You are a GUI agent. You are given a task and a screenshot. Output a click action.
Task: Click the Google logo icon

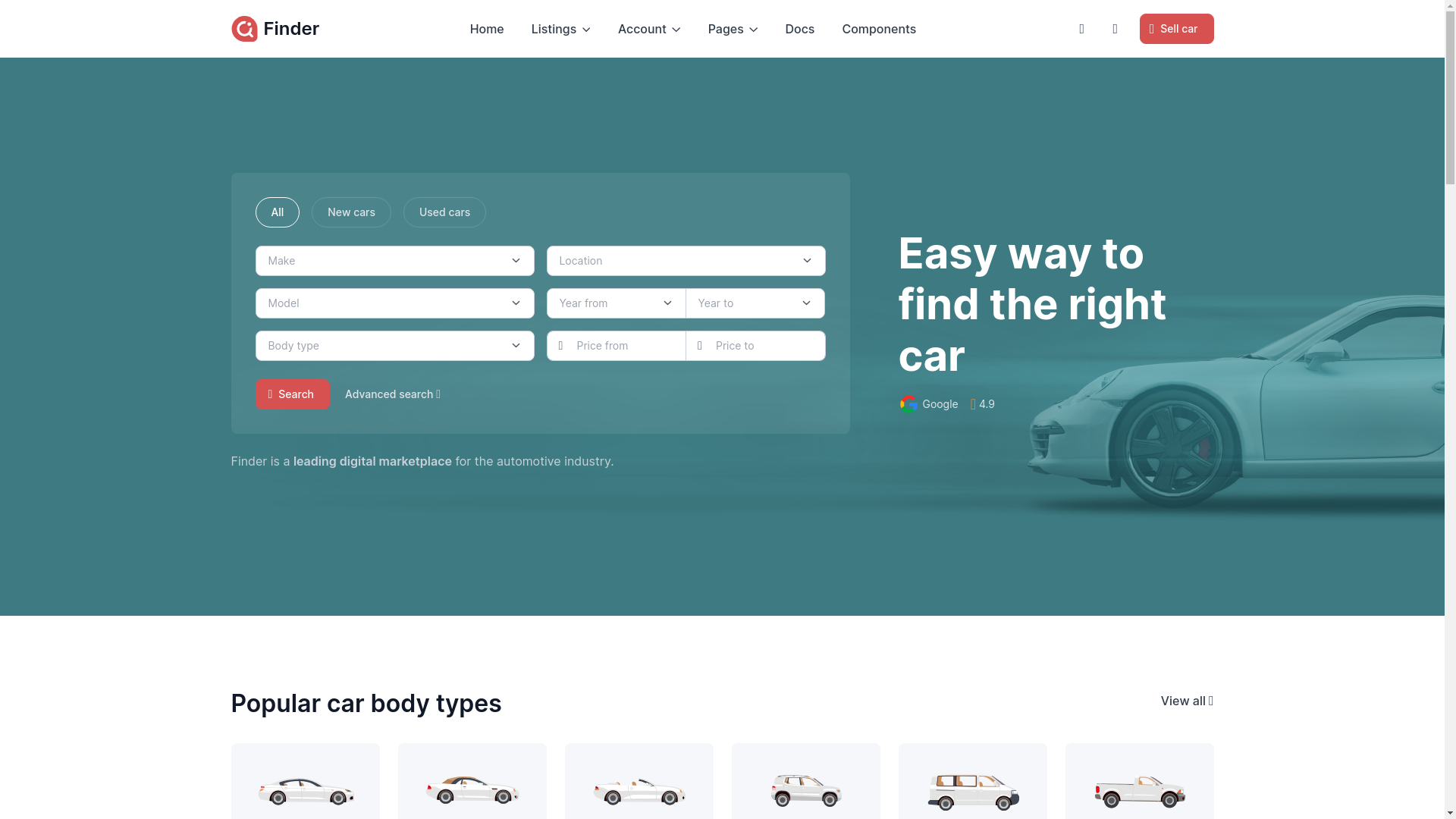click(908, 404)
